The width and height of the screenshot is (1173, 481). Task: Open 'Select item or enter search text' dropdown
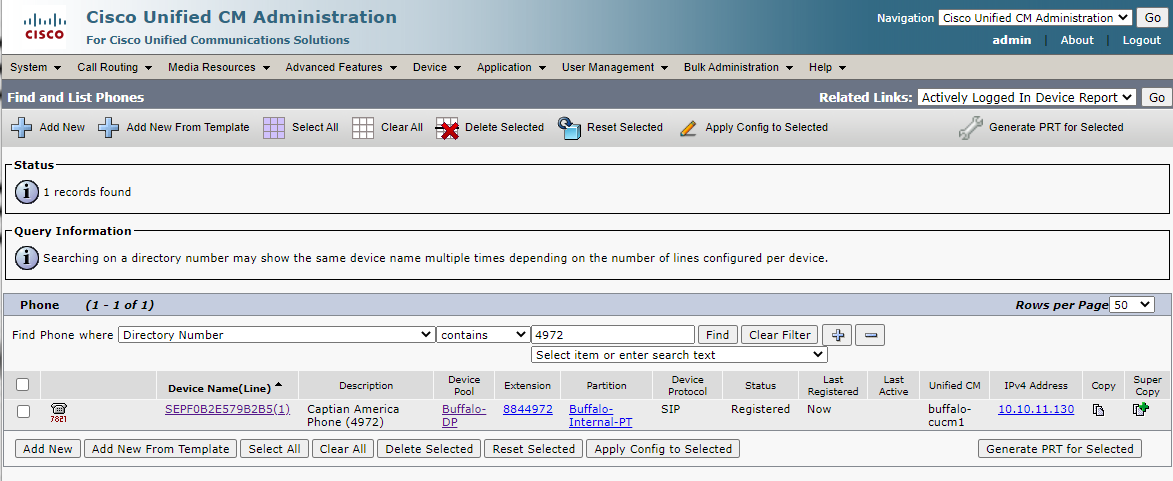(679, 355)
